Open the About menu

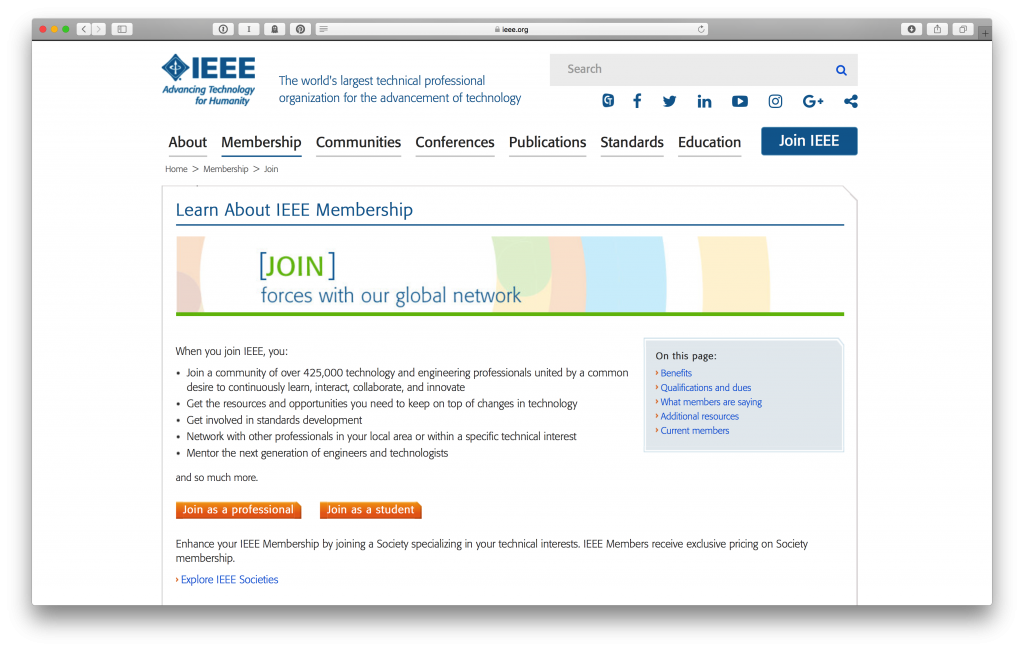pyautogui.click(x=187, y=142)
